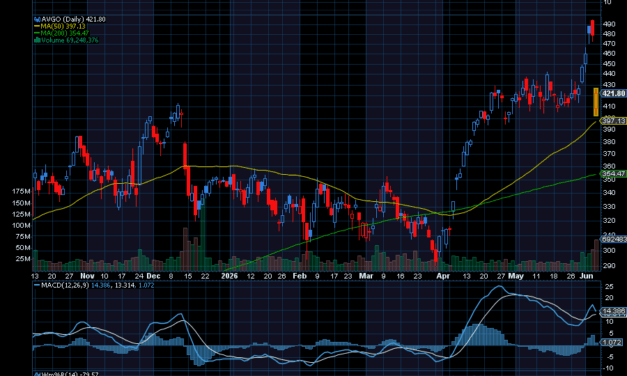627x376 pixels.
Task: Click the '290' price axis label
Action: tap(609, 266)
